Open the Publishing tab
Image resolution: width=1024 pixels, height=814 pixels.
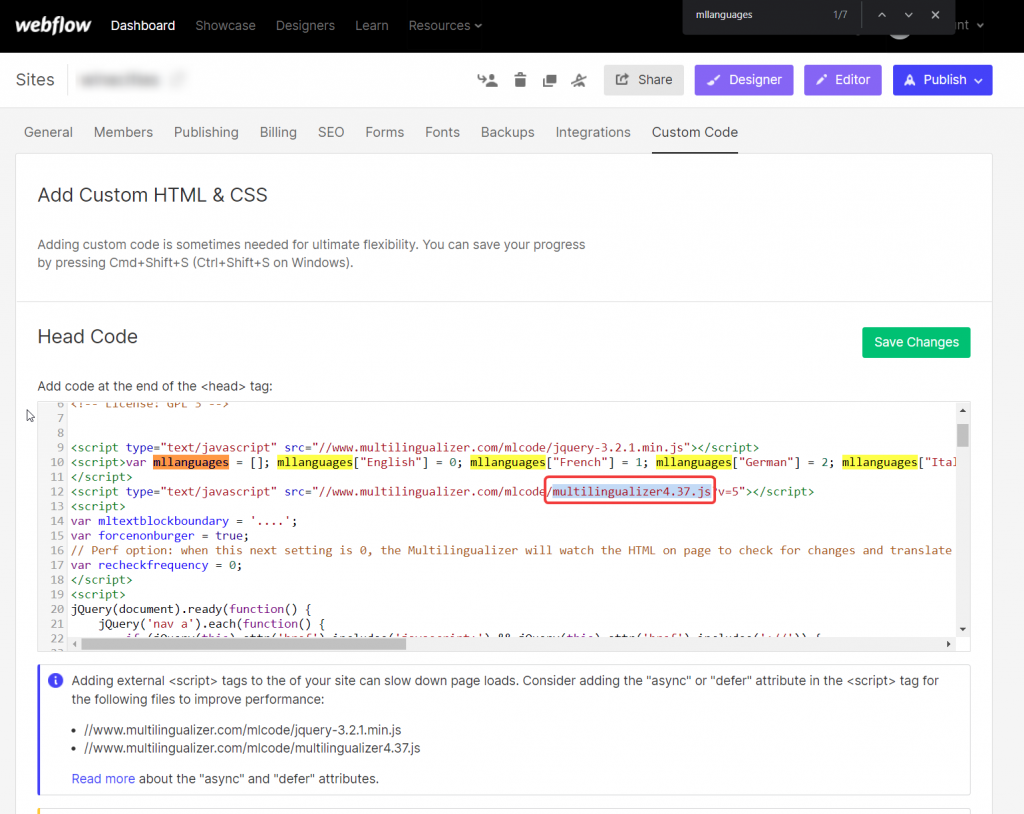click(206, 132)
